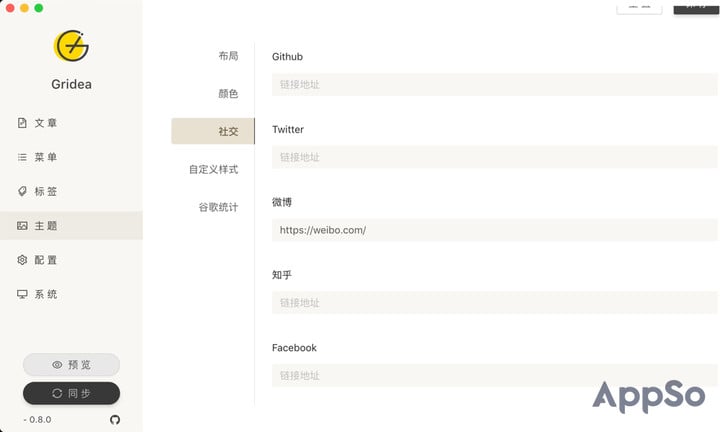The width and height of the screenshot is (720, 432).
Task: Click the 预览 preview button
Action: [72, 365]
